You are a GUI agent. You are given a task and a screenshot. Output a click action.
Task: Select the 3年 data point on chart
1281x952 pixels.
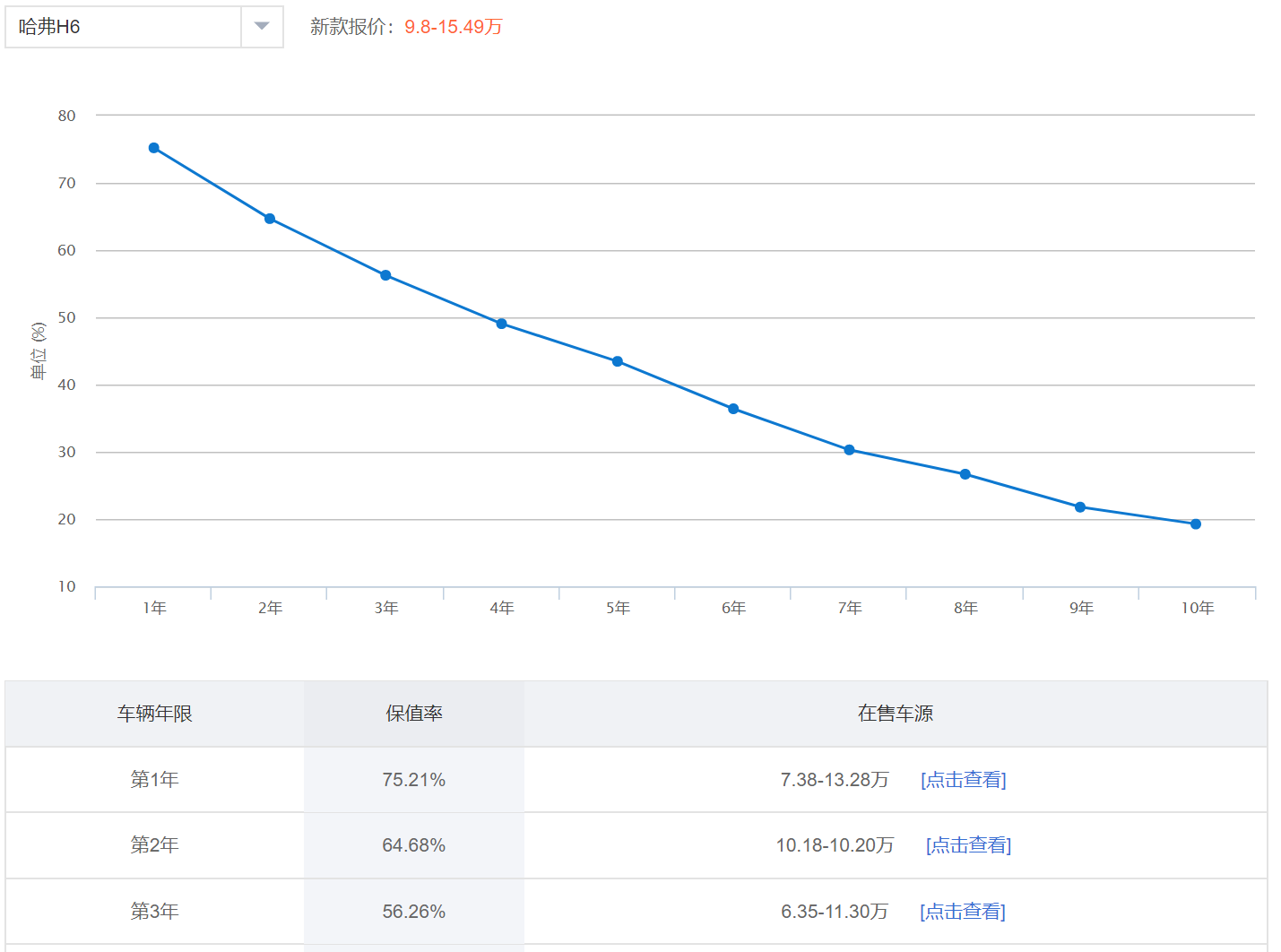click(385, 275)
